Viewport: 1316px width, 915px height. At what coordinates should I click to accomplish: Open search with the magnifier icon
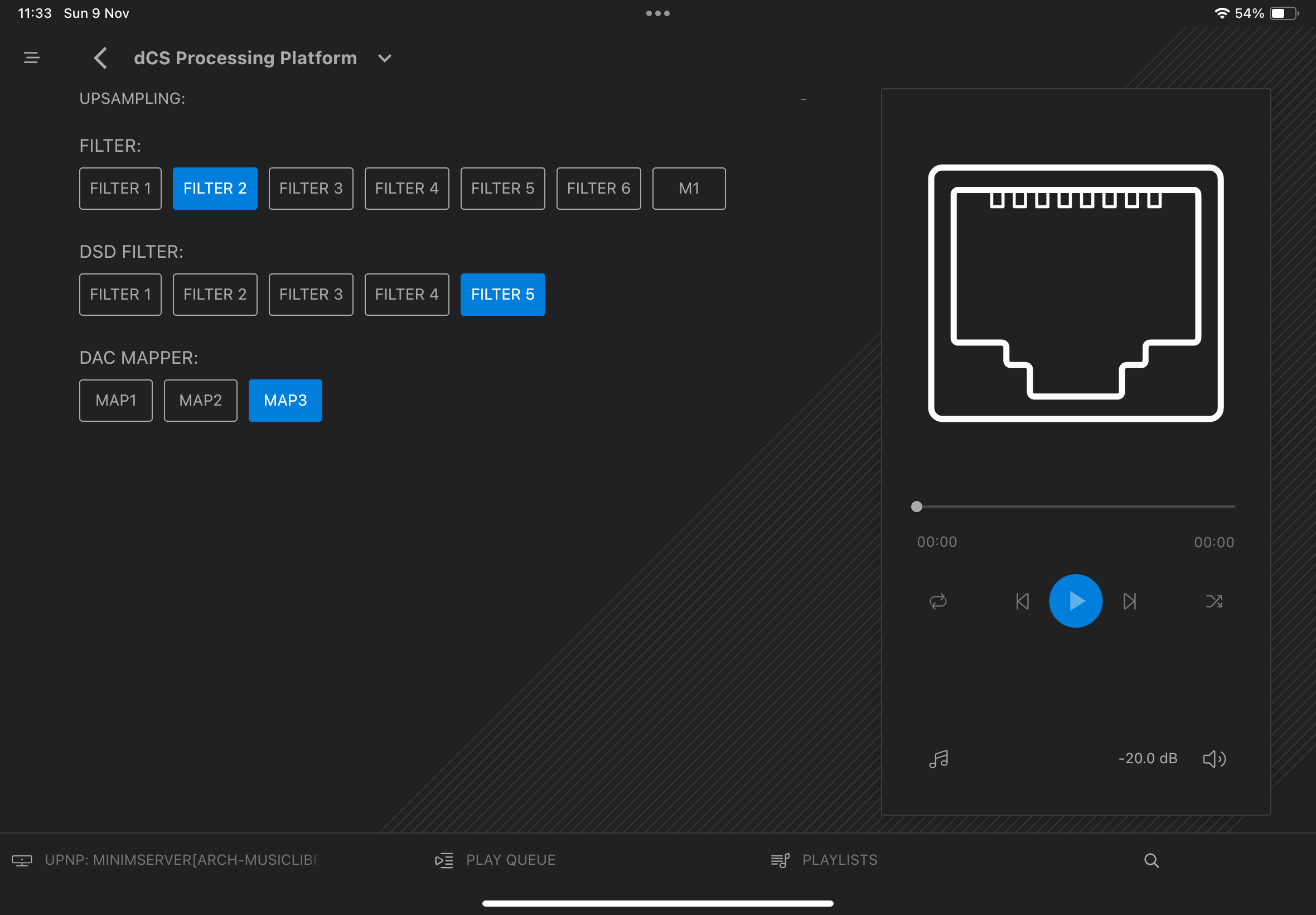[x=1151, y=860]
